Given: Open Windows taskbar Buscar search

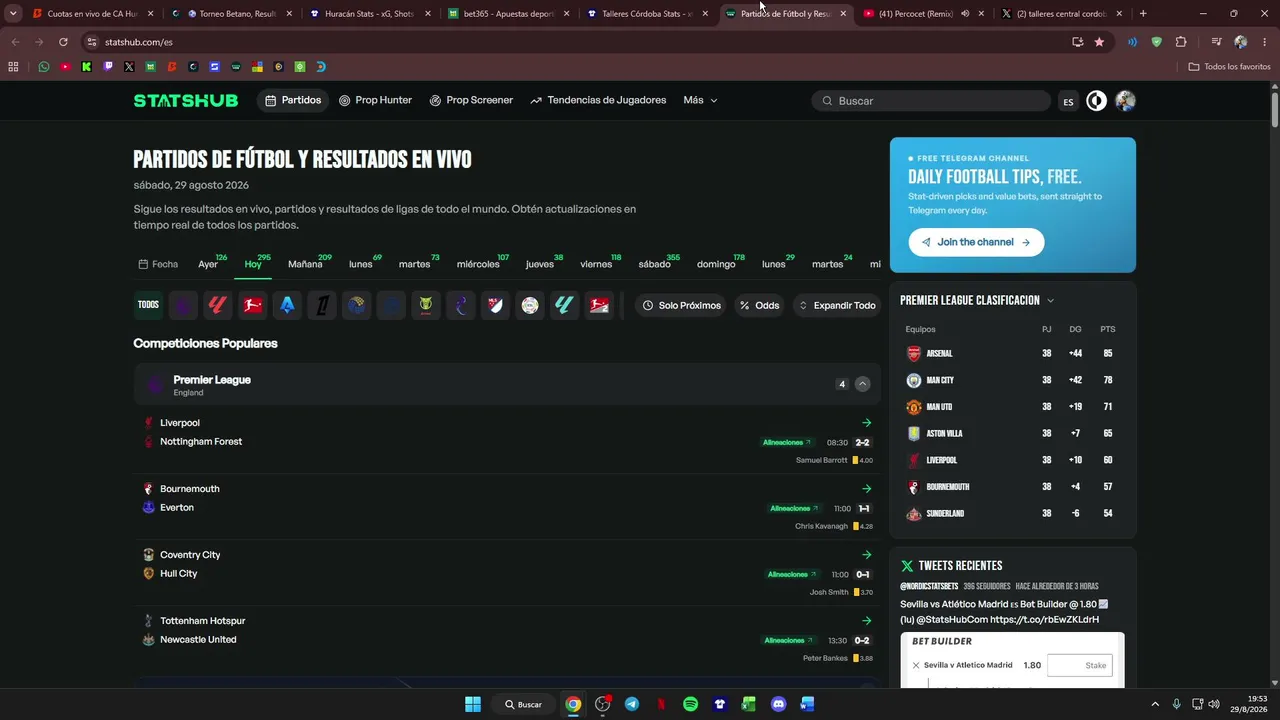Looking at the screenshot, I should 523,704.
